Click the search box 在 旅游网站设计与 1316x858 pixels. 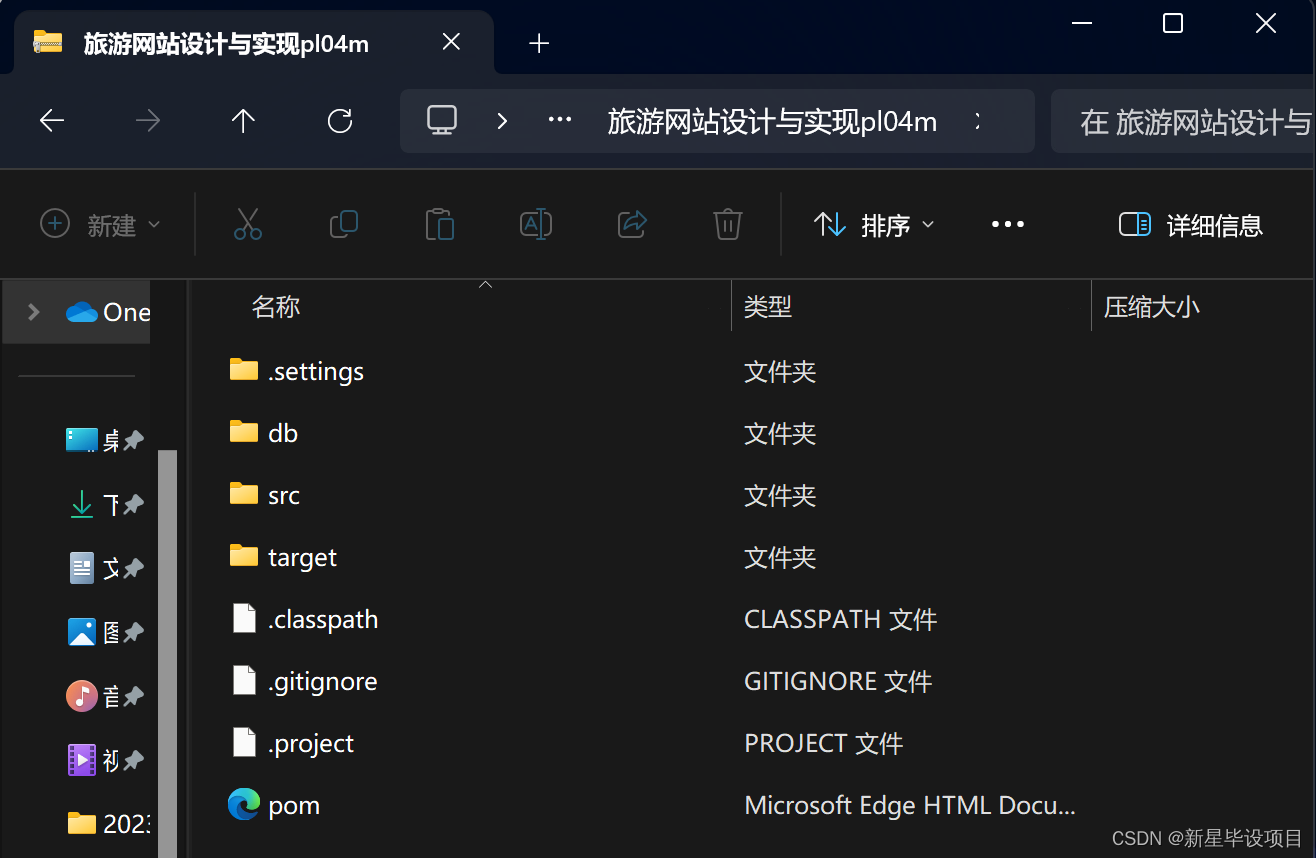pos(1183,122)
